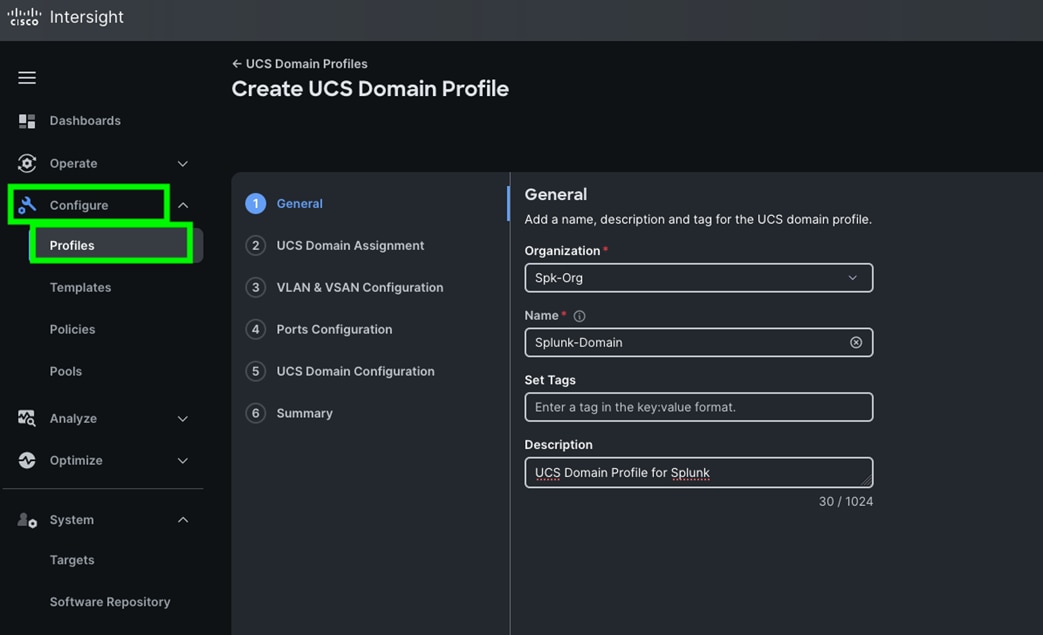Image resolution: width=1043 pixels, height=635 pixels.
Task: Expand the Optimize section chevron
Action: coord(183,461)
